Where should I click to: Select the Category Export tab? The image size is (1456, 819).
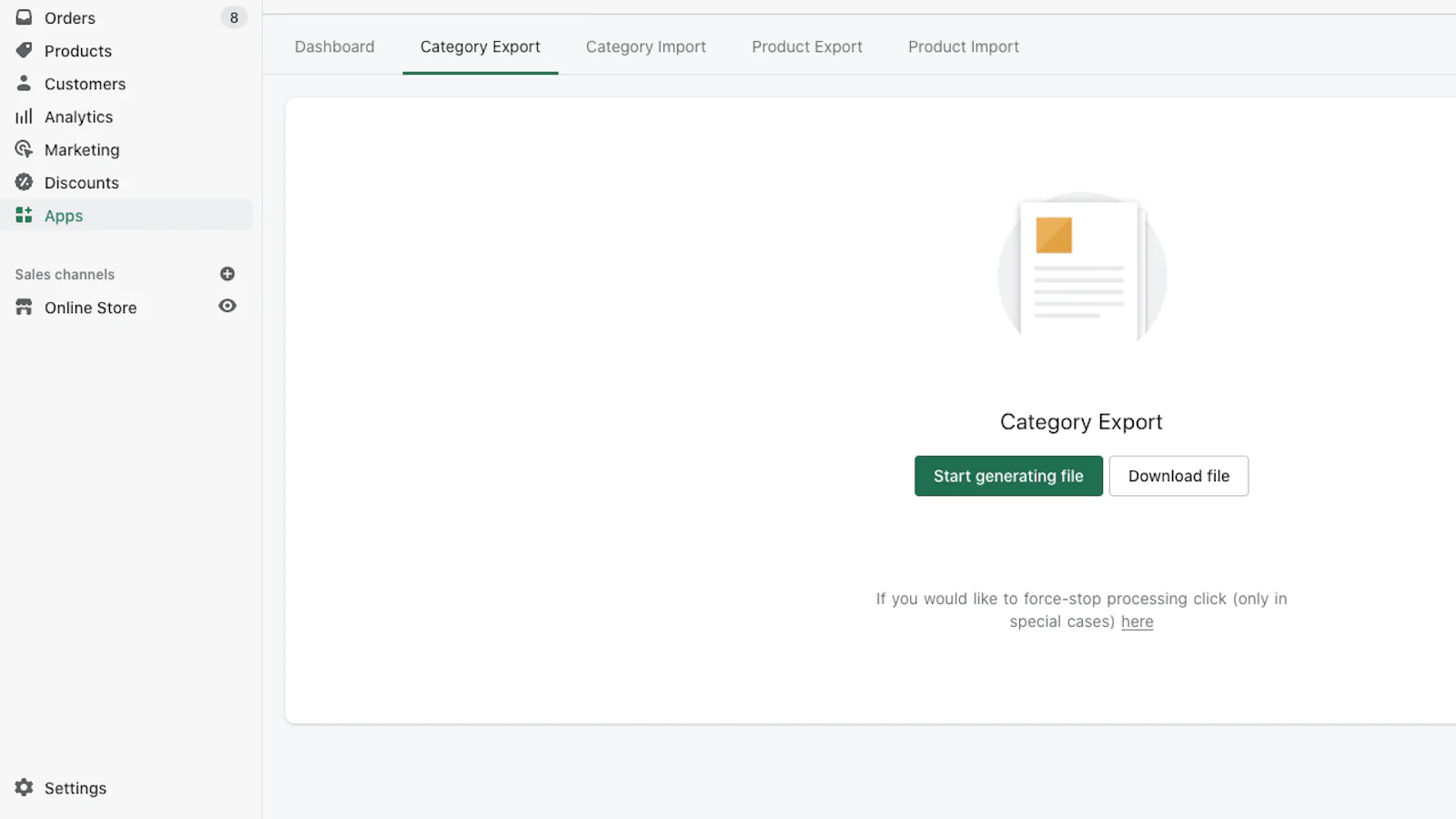point(480,46)
